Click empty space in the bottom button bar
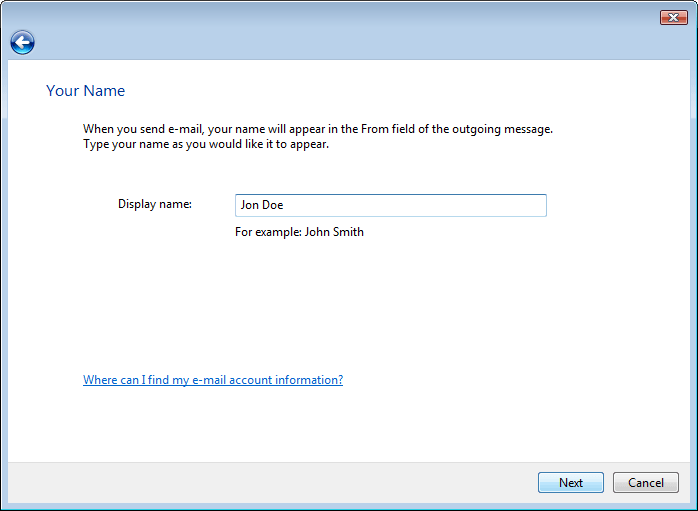Screen dimensions: 698x511 (x=270, y=482)
